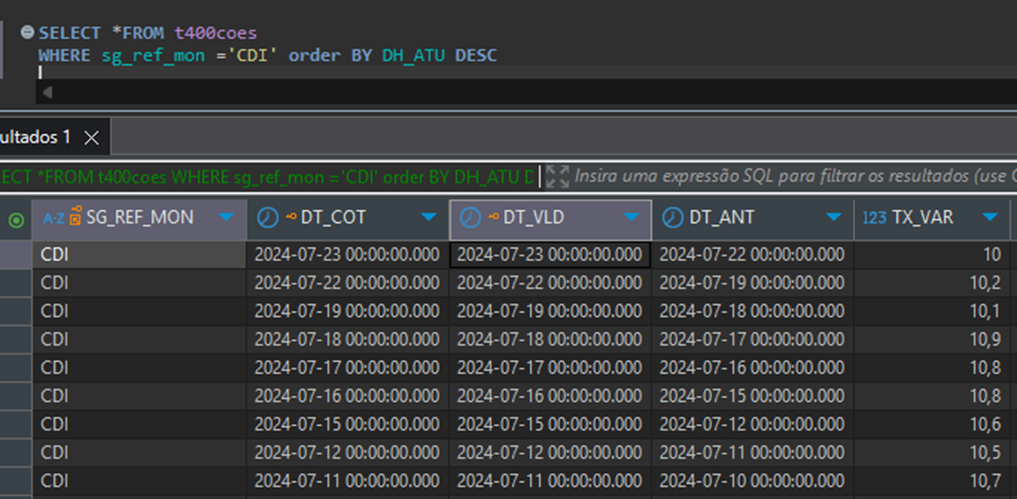Select DT_VLD cell 2024-07-18
Image resolution: width=1017 pixels, height=499 pixels.
(550, 339)
